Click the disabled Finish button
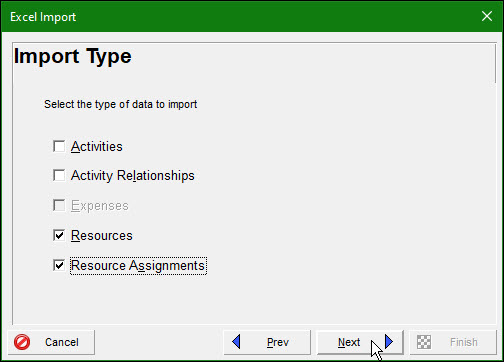Screen dimensions: 504x362 point(453,342)
